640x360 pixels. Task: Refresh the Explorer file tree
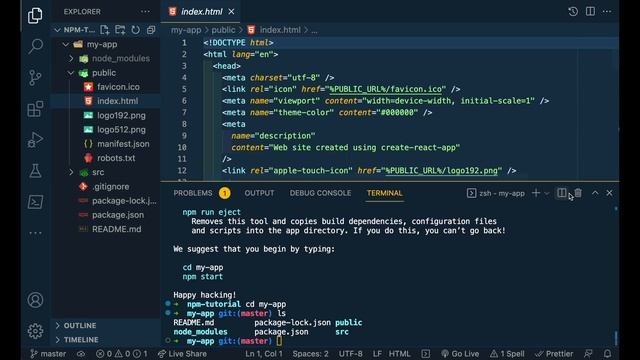point(136,30)
